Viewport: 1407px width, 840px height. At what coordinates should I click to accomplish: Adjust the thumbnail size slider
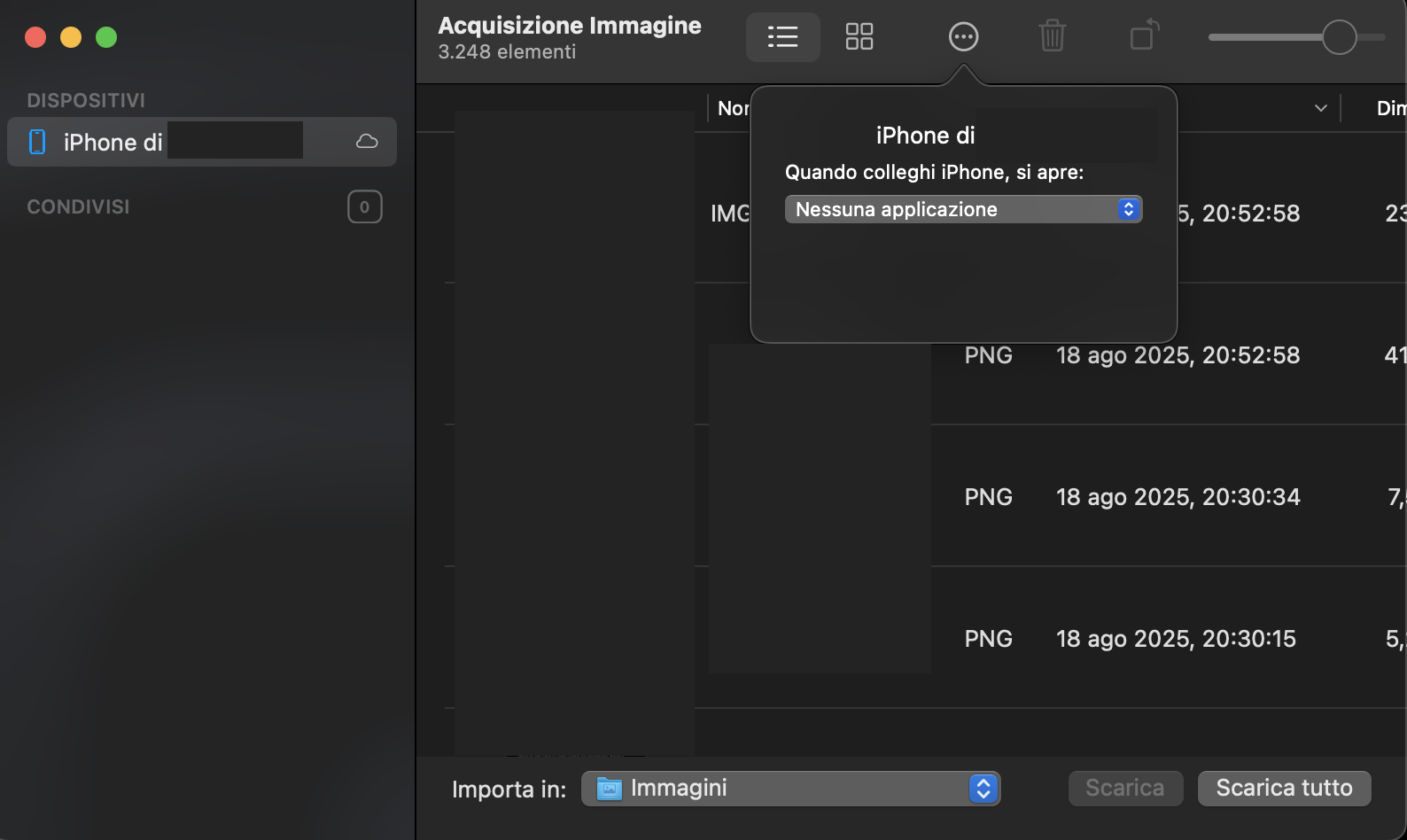pos(1339,37)
